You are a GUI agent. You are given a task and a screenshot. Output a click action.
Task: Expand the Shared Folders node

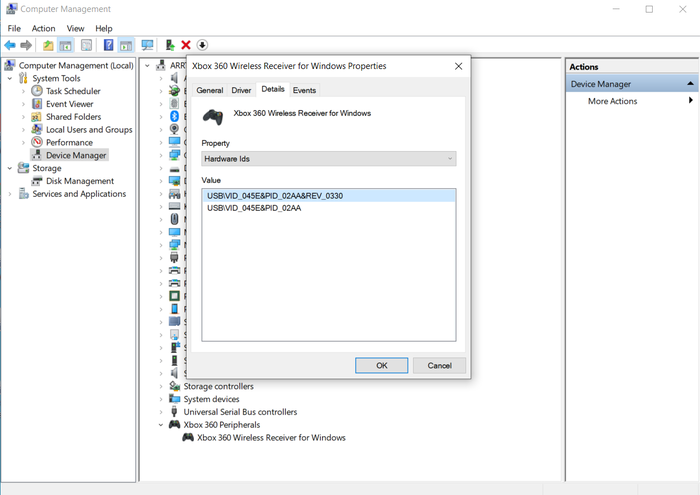23,117
